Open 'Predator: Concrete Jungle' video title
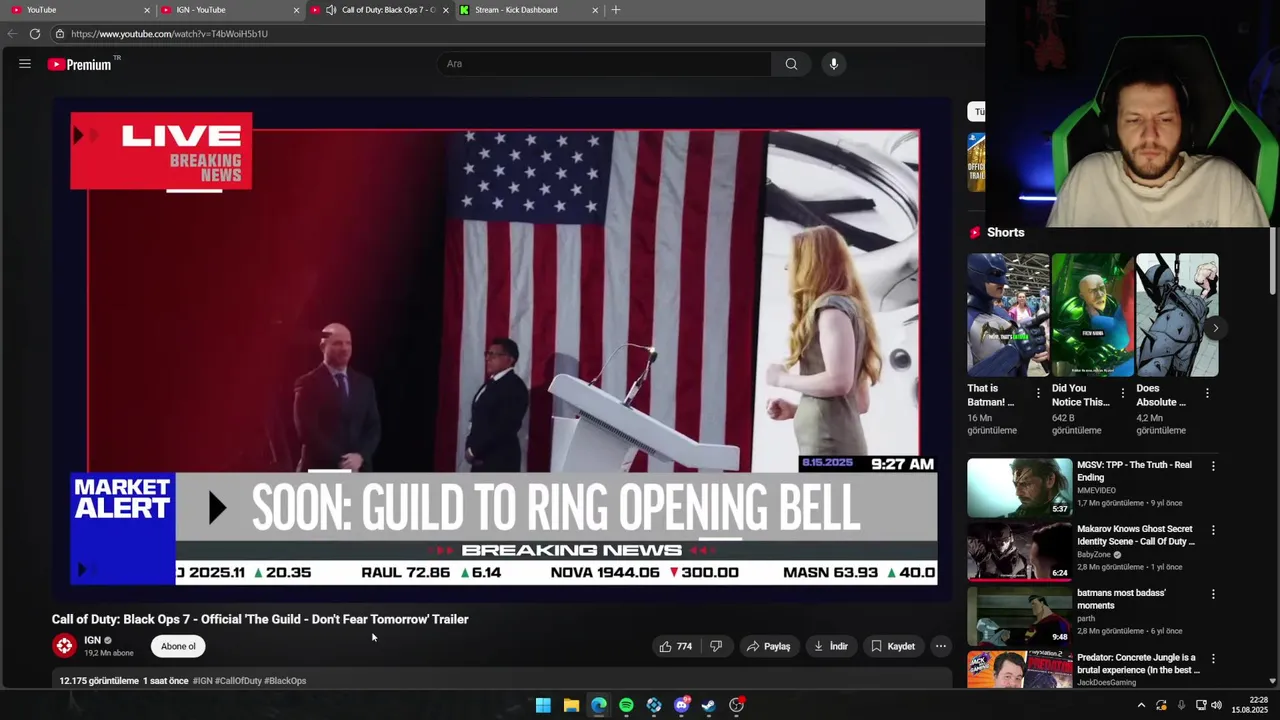The height and width of the screenshot is (720, 1280). point(1138,664)
